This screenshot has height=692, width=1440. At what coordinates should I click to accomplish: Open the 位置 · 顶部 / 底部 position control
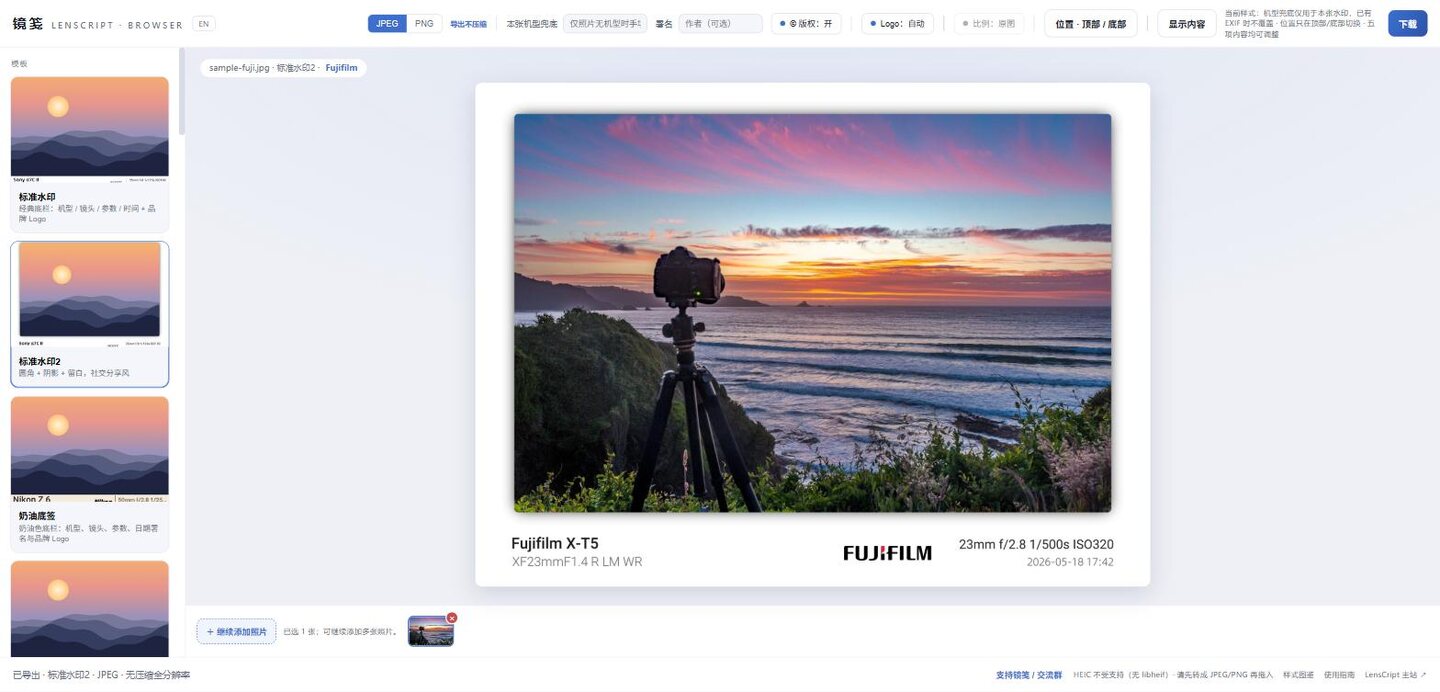tap(1090, 24)
